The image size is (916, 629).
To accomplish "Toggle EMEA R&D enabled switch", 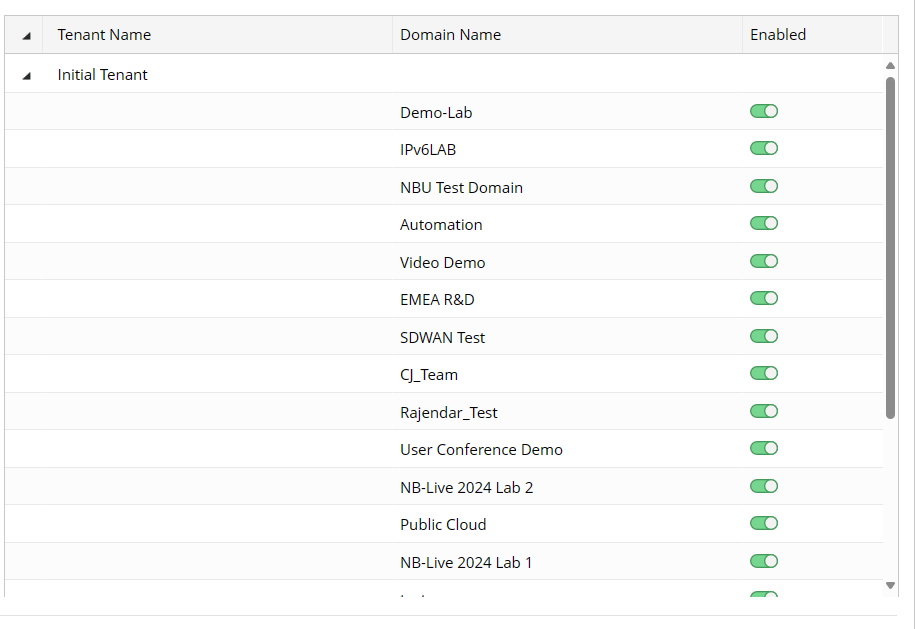I will click(x=764, y=299).
